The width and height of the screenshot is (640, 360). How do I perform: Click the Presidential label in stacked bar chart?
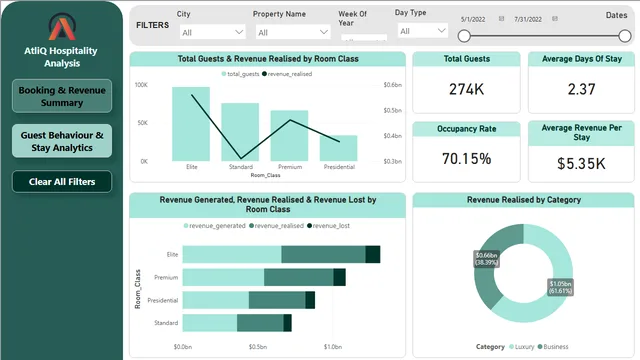click(163, 300)
